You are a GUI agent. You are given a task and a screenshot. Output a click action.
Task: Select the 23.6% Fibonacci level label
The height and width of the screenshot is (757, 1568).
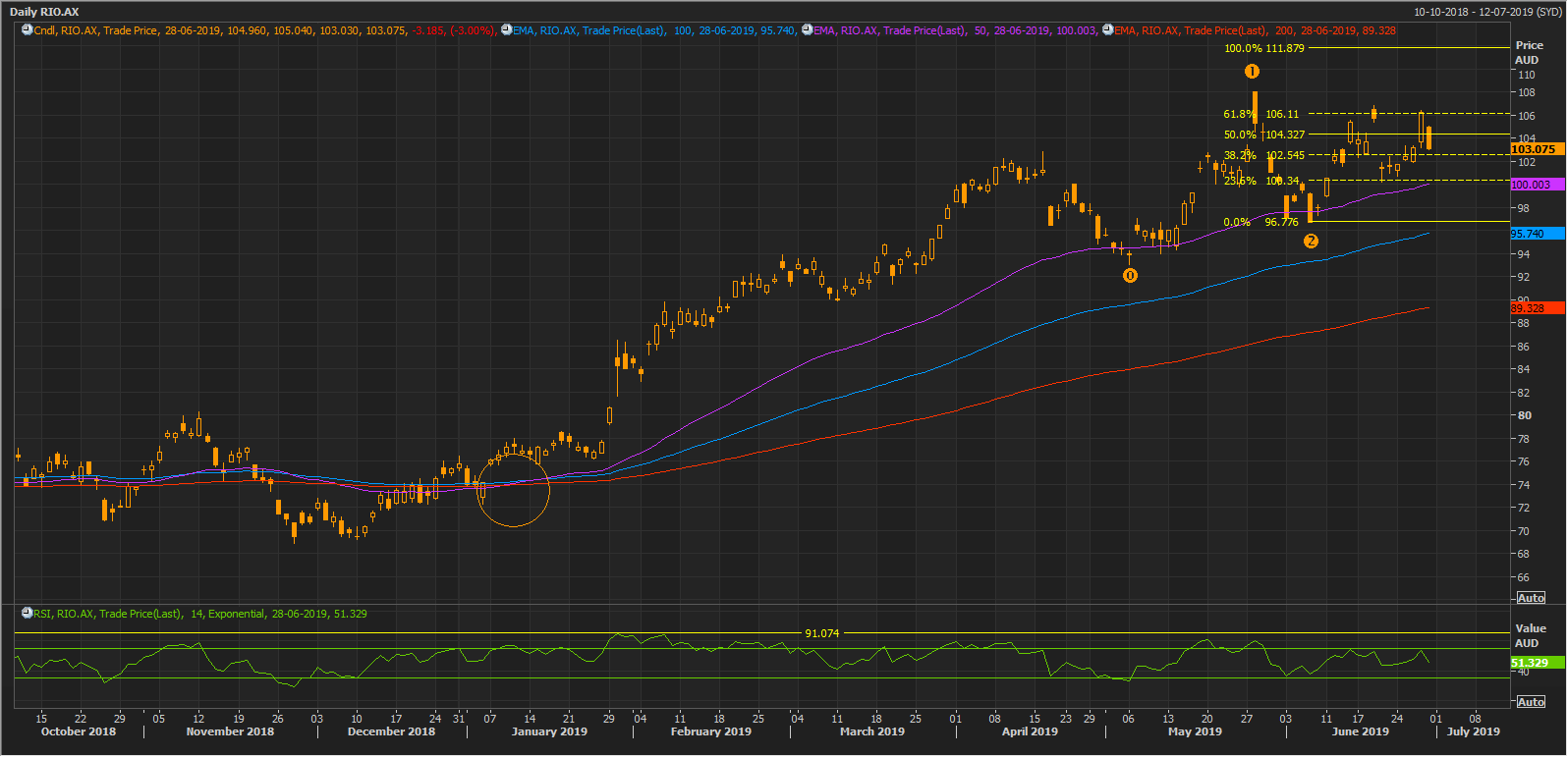point(1261,181)
